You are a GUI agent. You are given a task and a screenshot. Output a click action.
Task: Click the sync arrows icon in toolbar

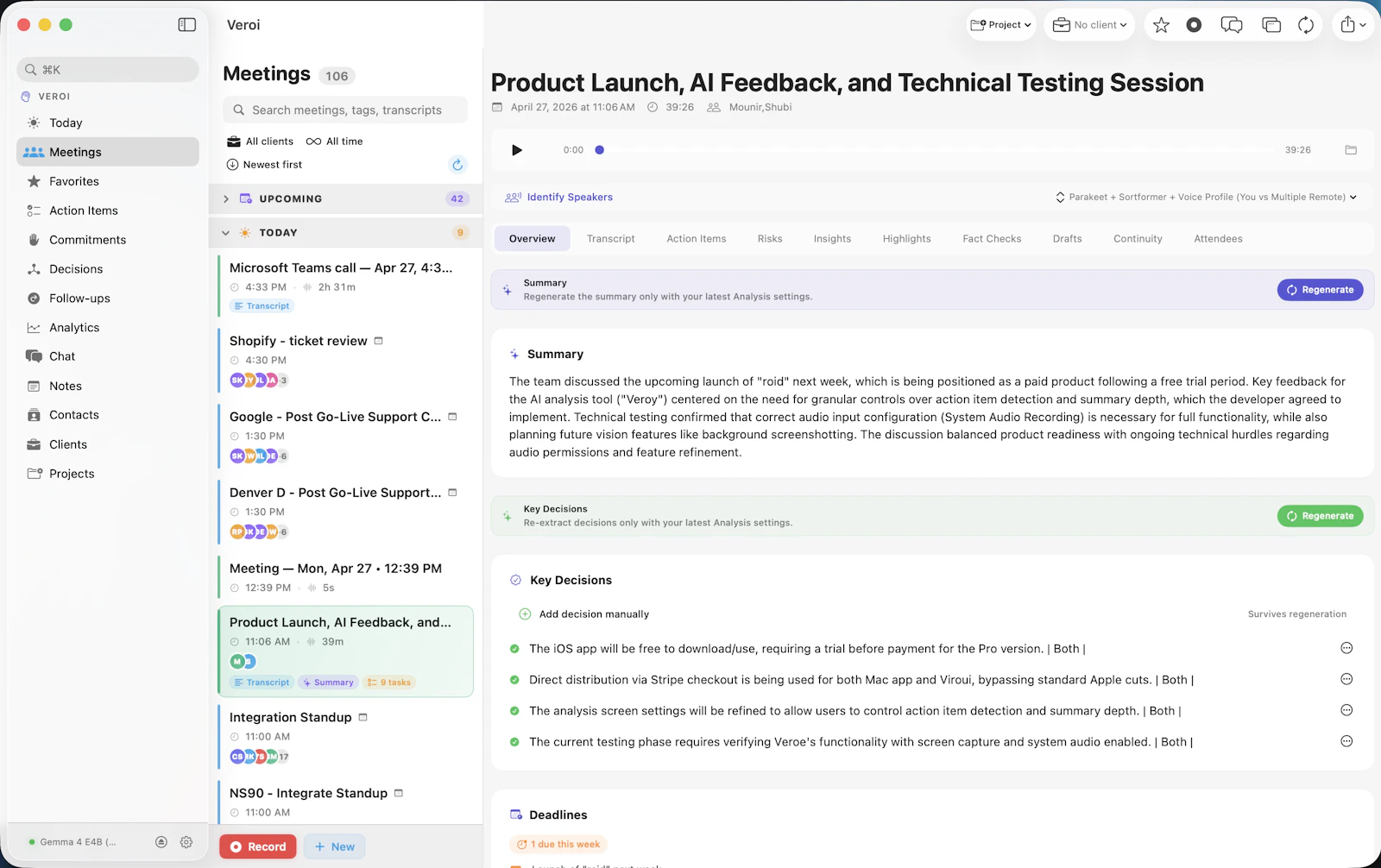pyautogui.click(x=1306, y=25)
